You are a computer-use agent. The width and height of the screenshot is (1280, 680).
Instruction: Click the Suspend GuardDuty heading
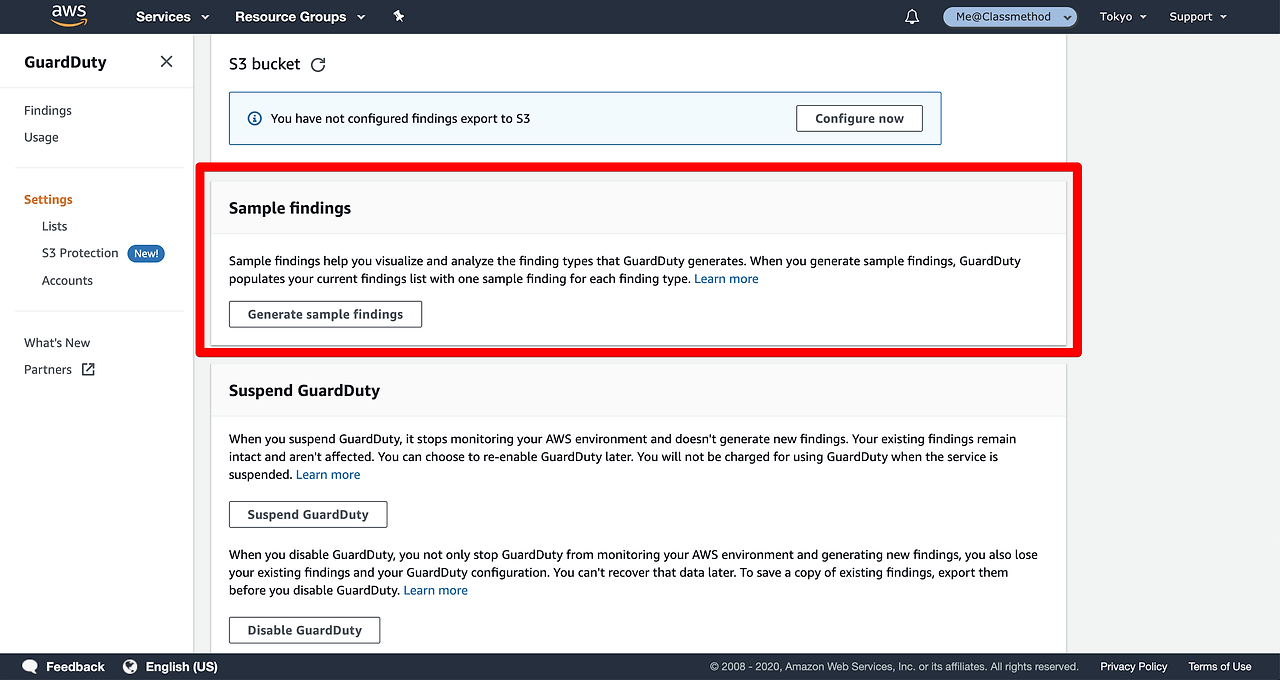(304, 390)
